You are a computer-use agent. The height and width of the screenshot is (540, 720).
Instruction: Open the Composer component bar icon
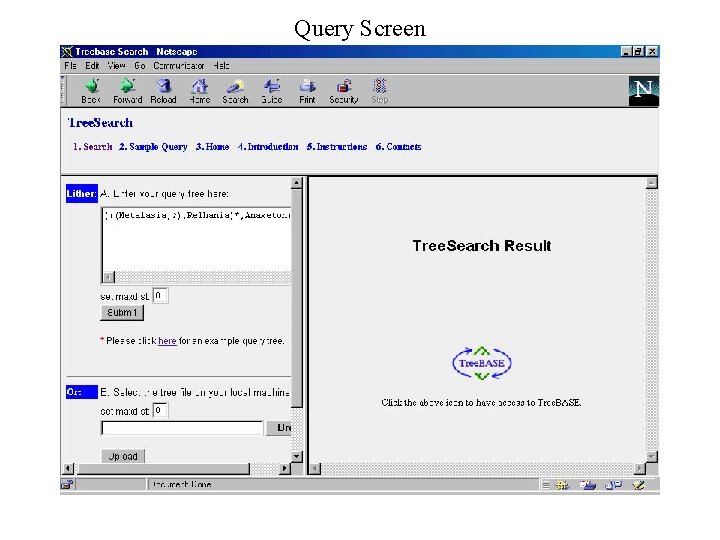[639, 485]
